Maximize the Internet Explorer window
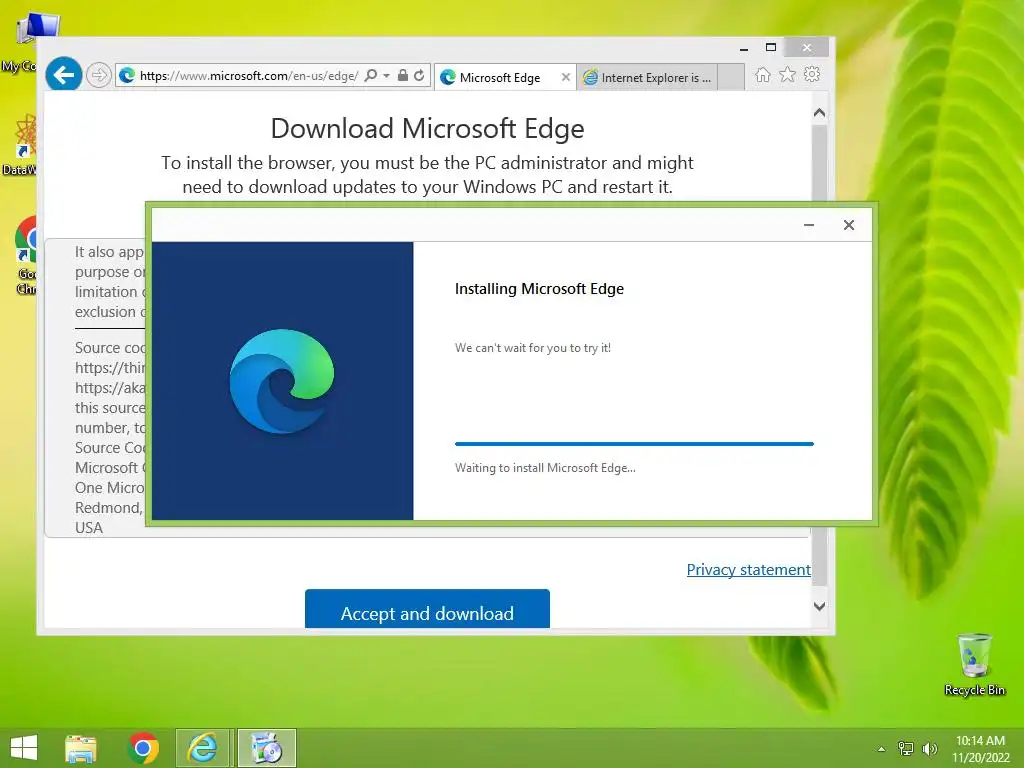The height and width of the screenshot is (768, 1024). coord(771,48)
